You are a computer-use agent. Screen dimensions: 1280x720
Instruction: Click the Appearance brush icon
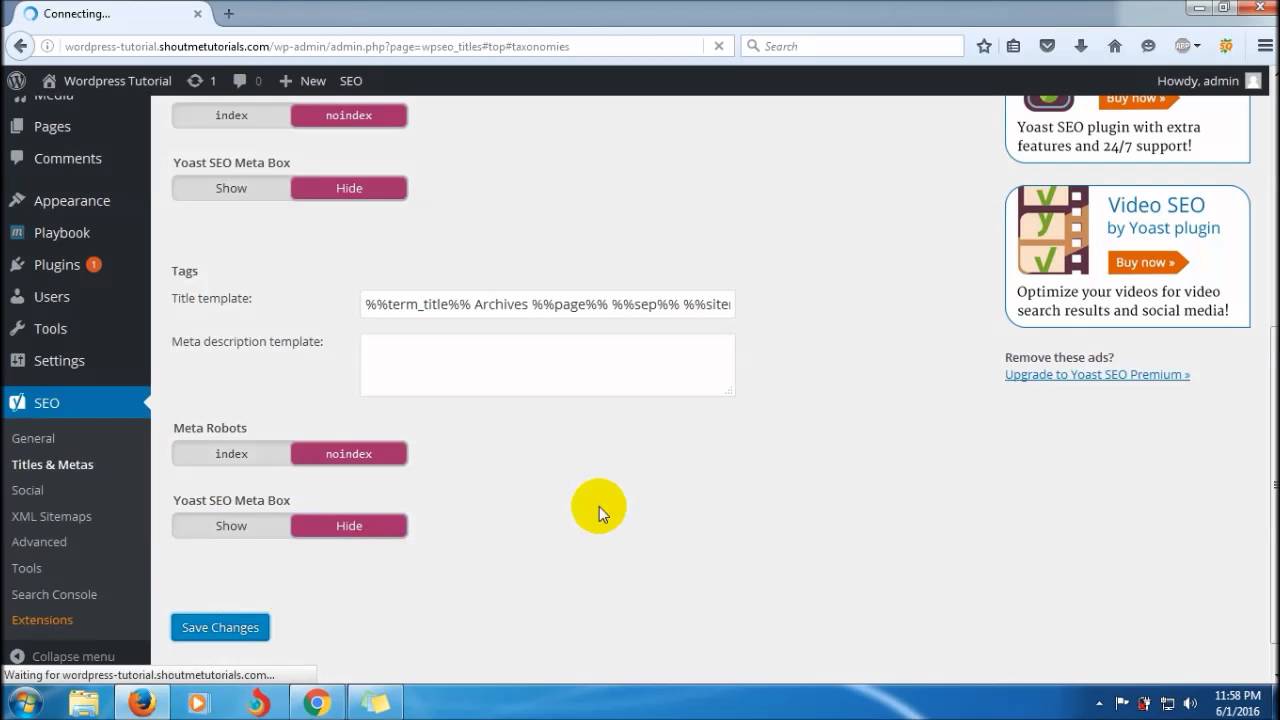(17, 200)
